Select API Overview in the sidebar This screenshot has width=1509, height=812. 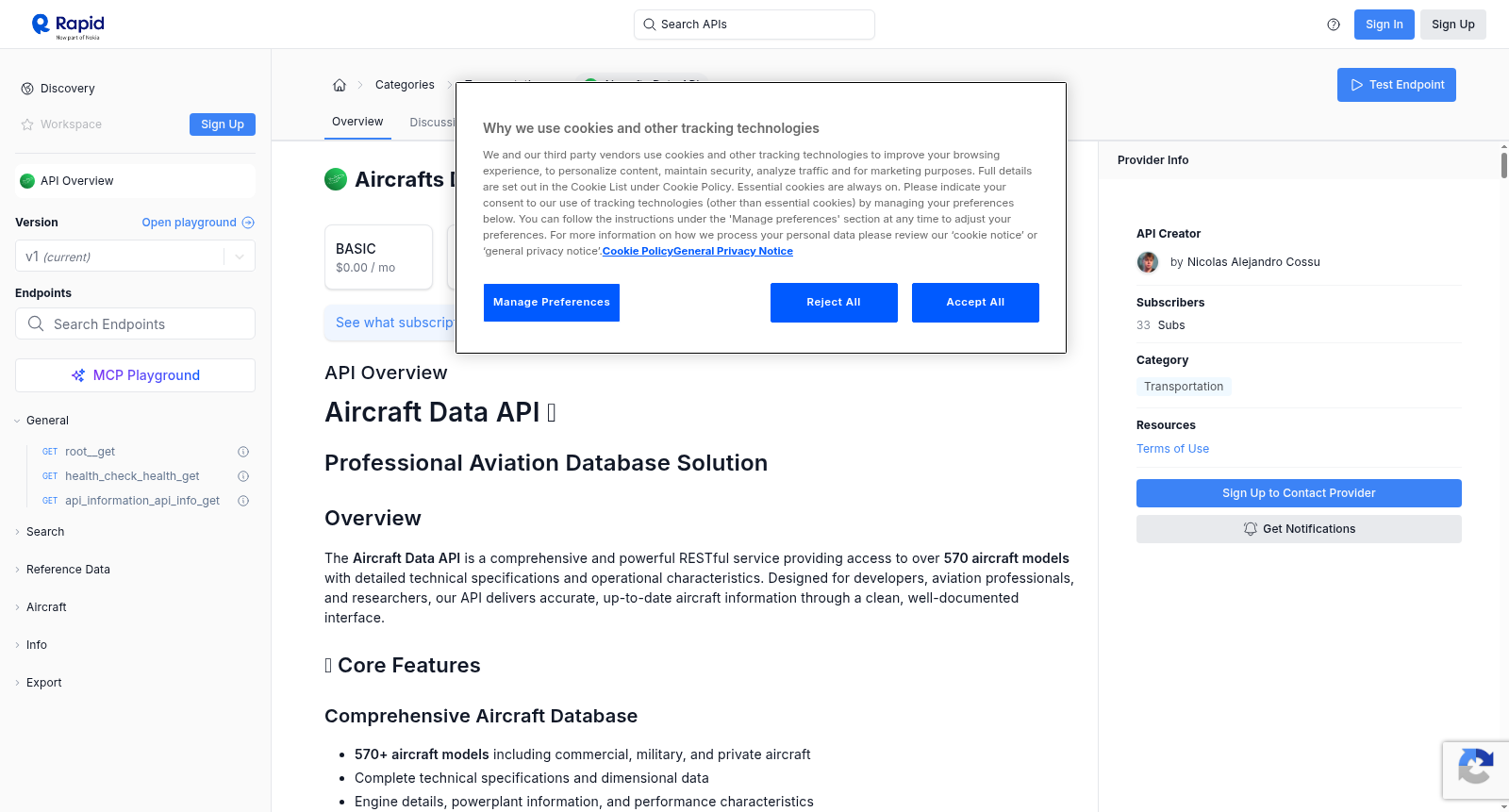click(135, 181)
